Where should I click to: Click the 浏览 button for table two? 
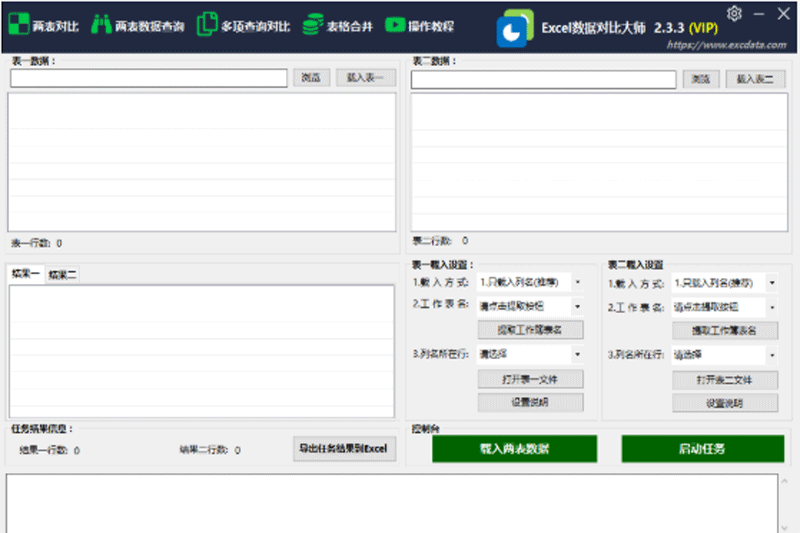(701, 79)
